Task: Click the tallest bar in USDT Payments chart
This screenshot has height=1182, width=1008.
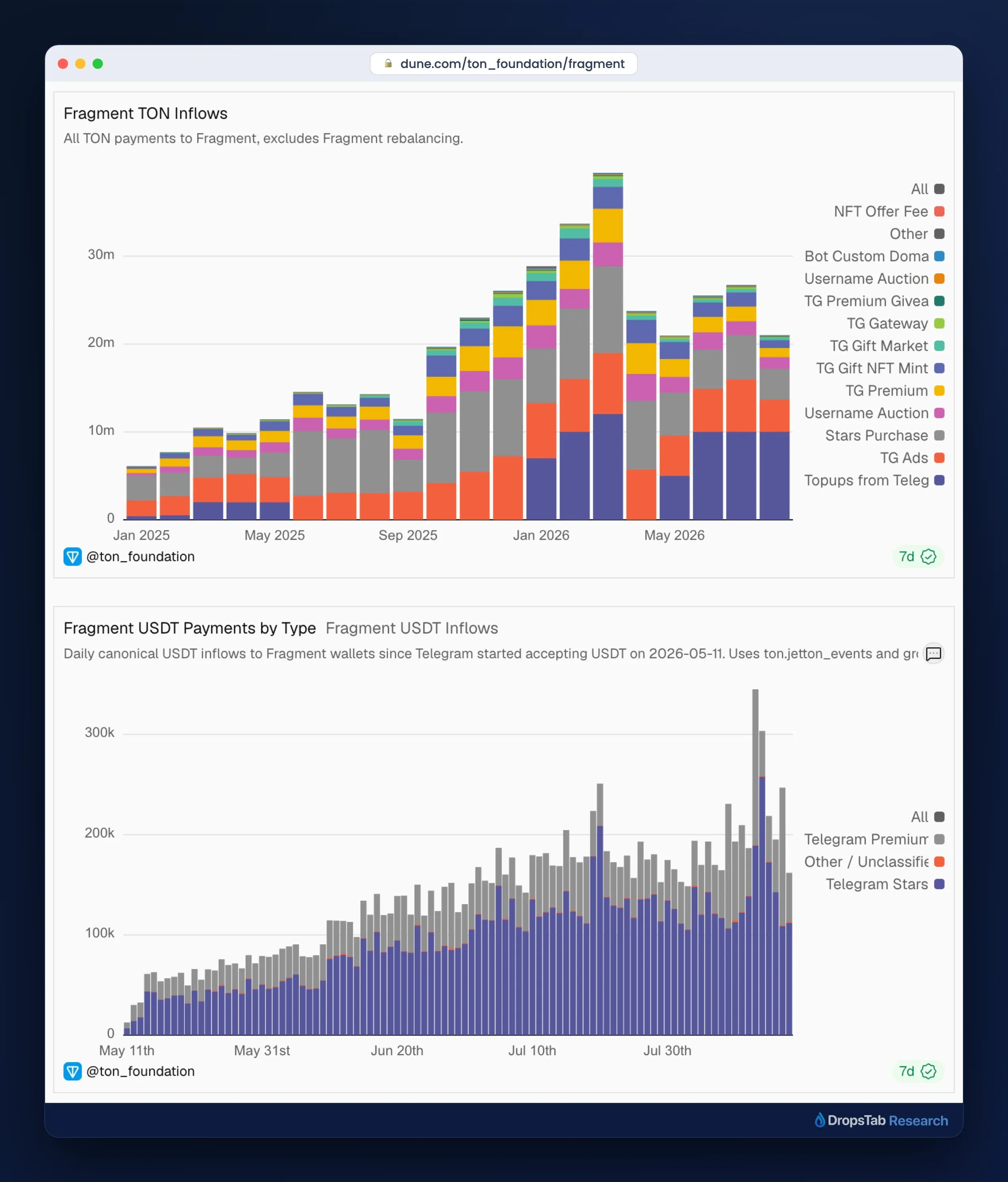Action: coord(755,862)
